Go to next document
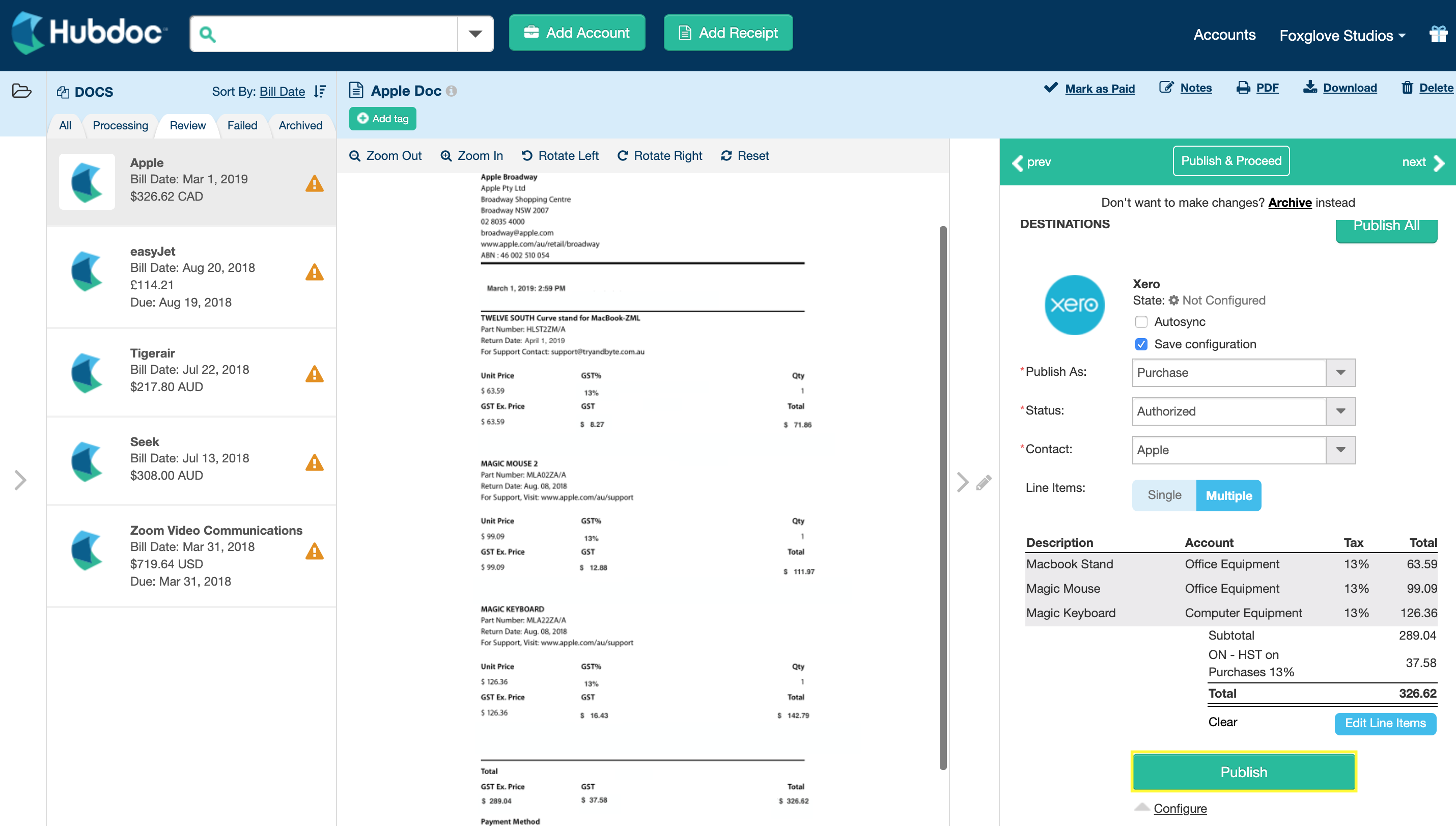This screenshot has height=826, width=1456. click(1423, 162)
